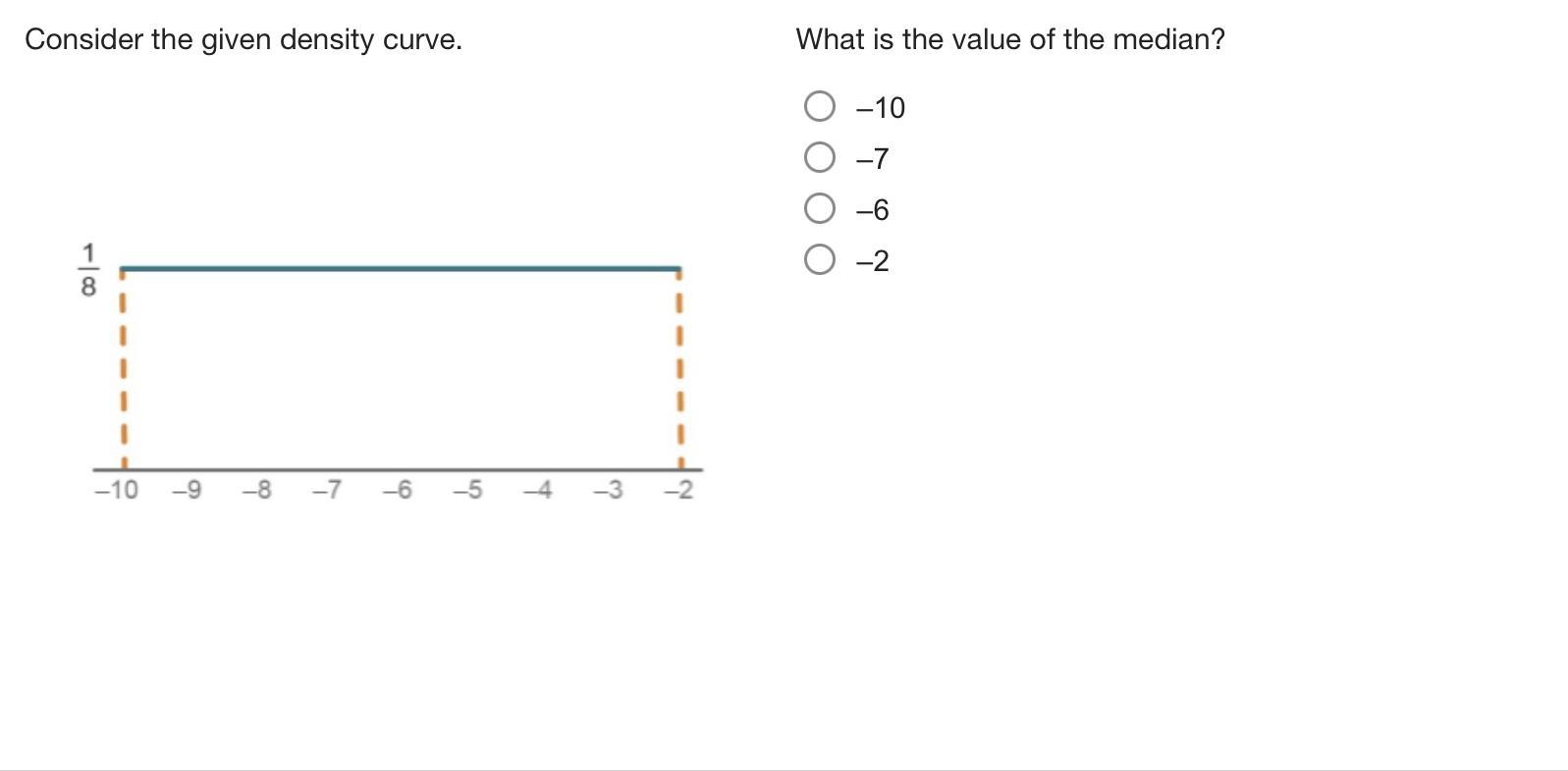Click the "What is the value of the median?" question

1010,39
